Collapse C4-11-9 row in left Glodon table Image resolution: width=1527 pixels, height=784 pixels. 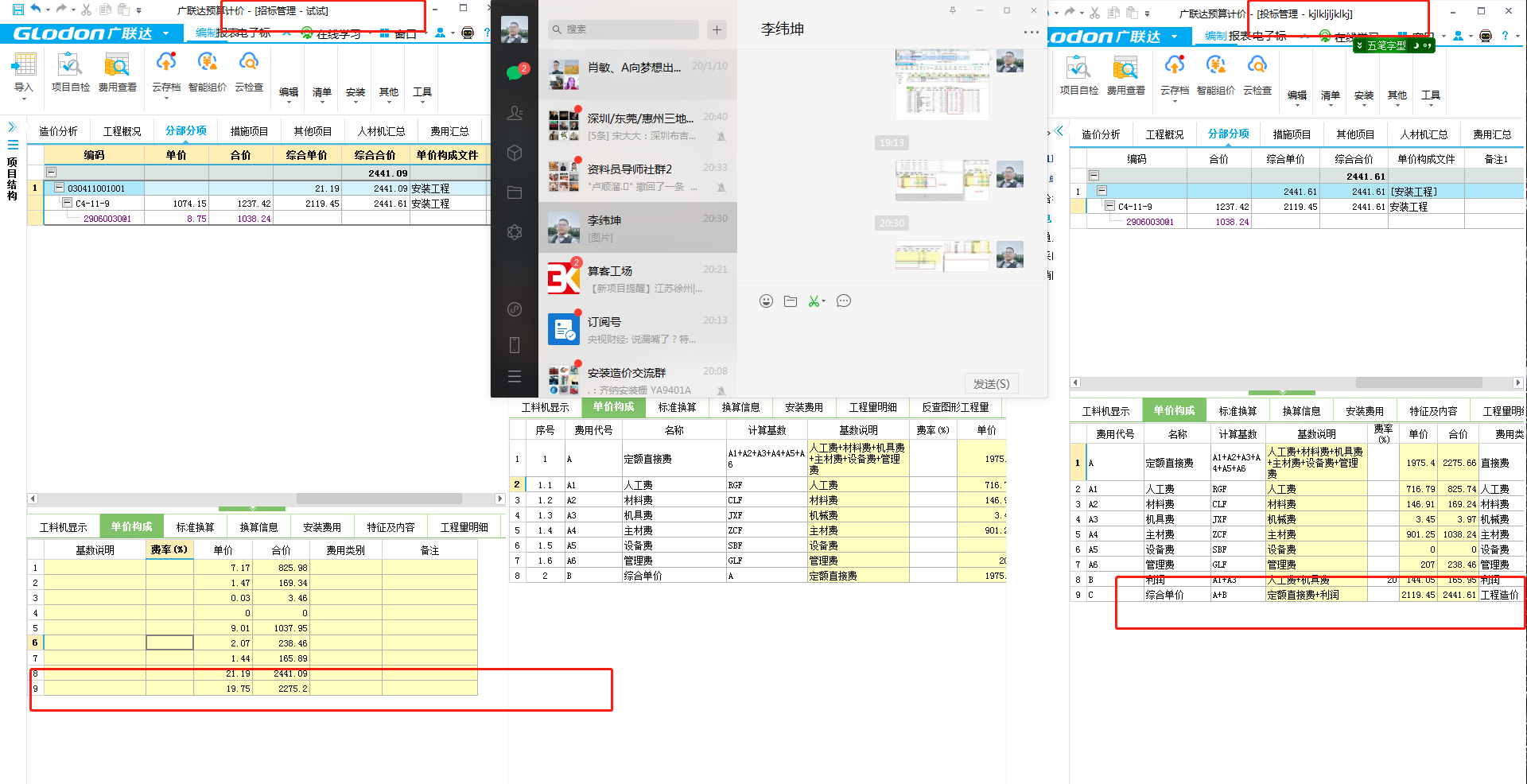[67, 204]
